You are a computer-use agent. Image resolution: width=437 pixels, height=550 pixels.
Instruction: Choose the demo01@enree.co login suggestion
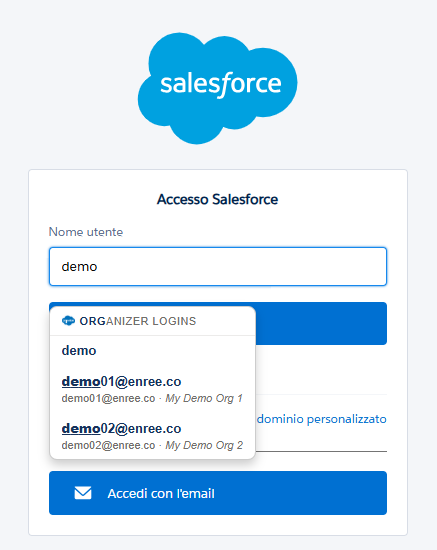153,389
